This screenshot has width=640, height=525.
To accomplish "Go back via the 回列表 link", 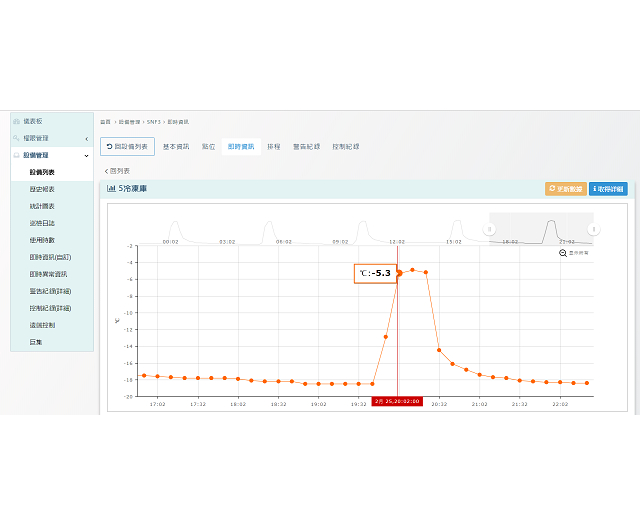I will pyautogui.click(x=118, y=171).
